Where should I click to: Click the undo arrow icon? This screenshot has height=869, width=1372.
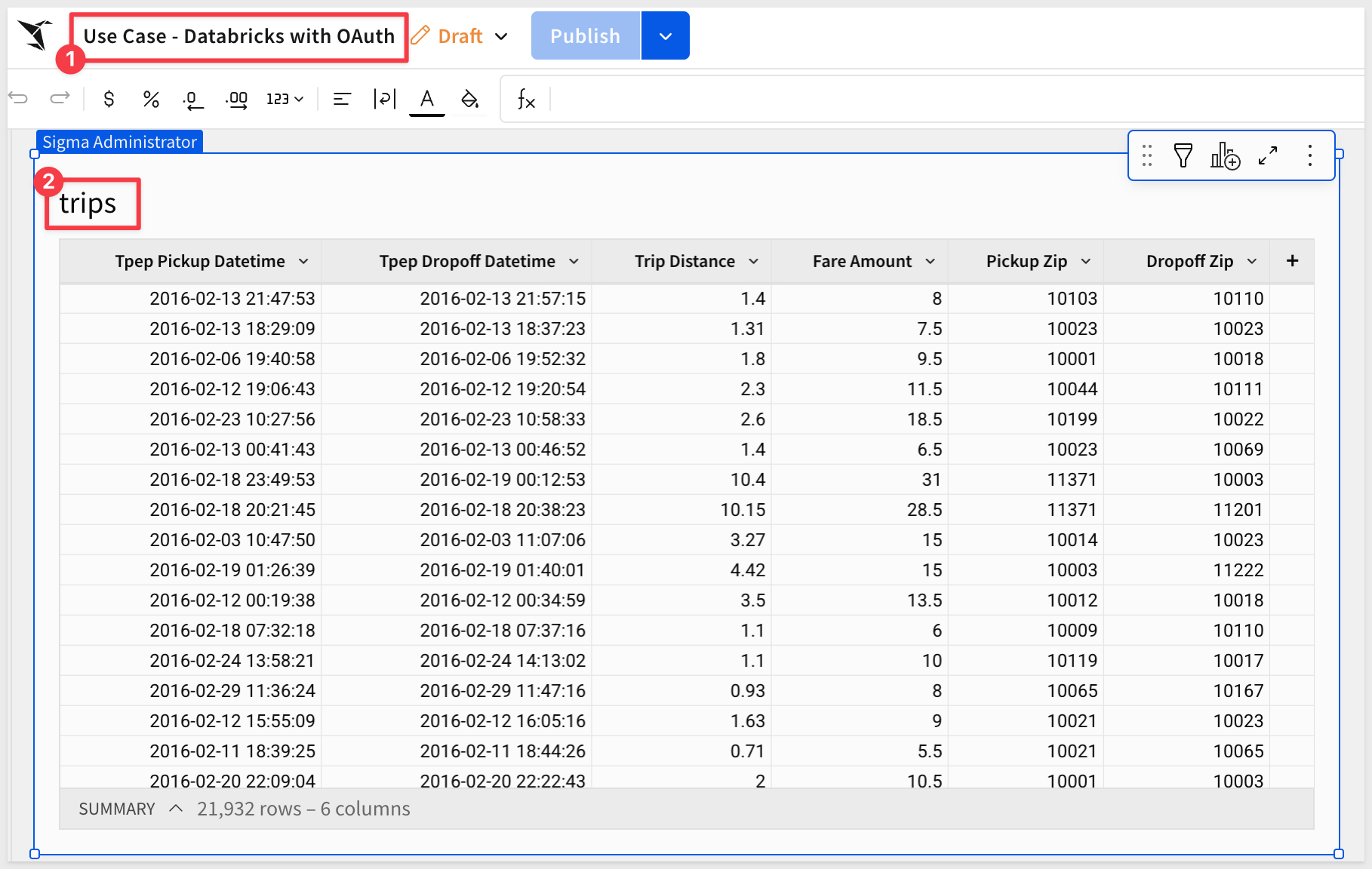click(19, 98)
